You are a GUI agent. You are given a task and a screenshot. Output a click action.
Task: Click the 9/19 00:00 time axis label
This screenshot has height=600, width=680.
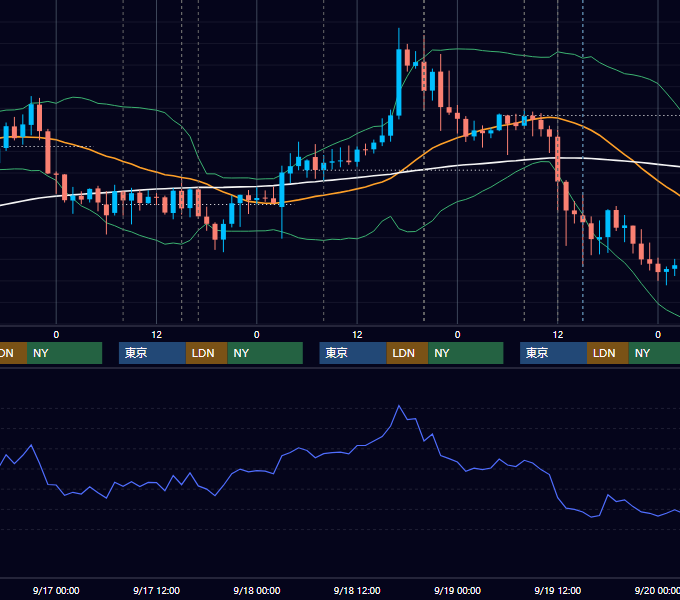457,590
